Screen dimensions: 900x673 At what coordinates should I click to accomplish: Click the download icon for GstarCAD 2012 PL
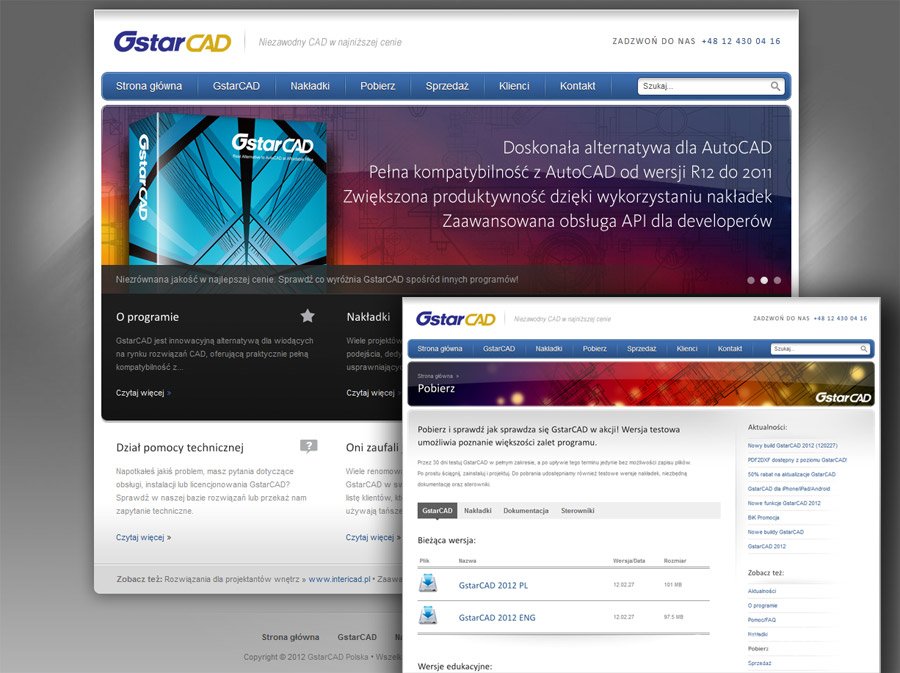[x=428, y=583]
